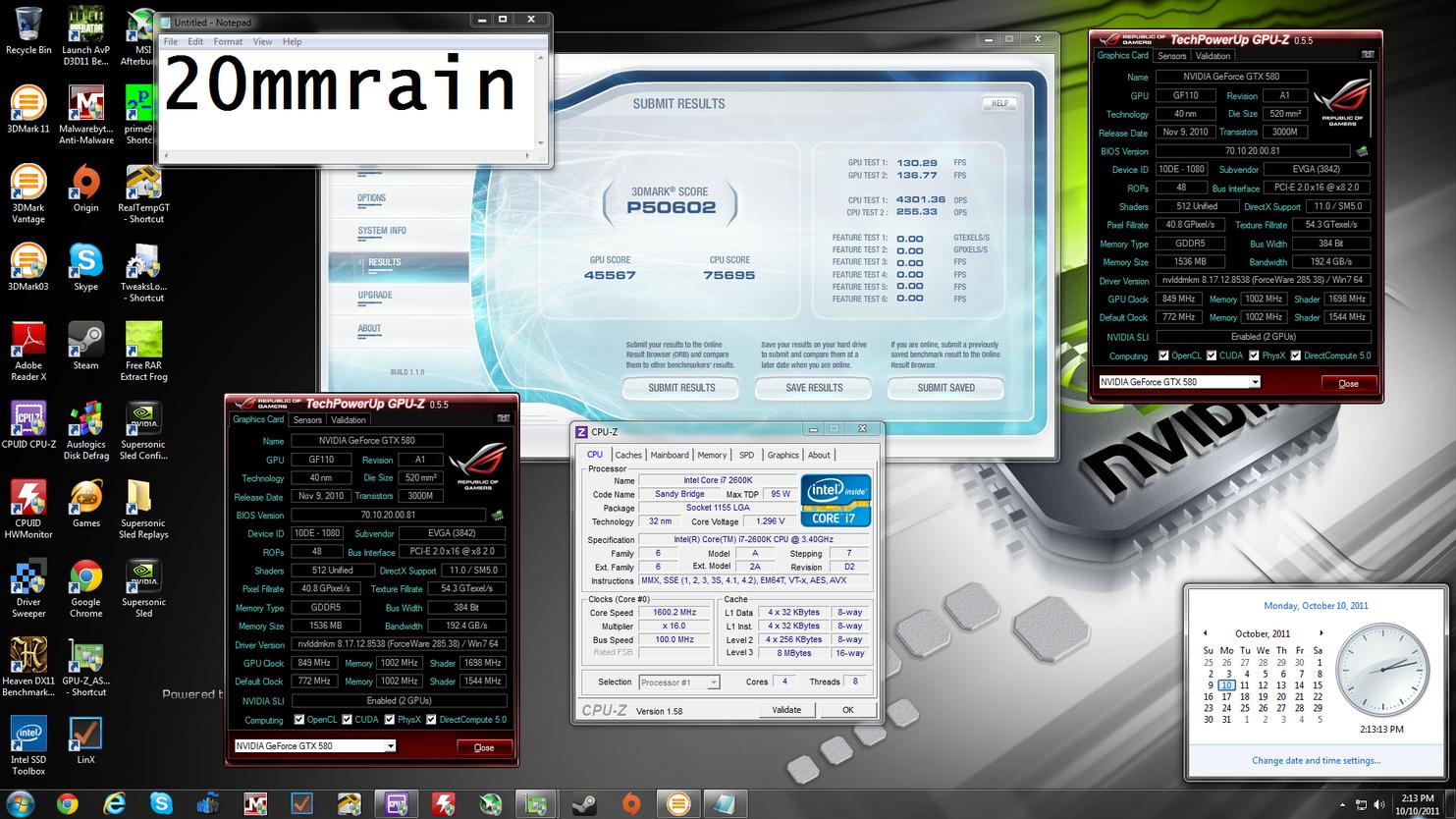This screenshot has width=1456, height=819.
Task: Click OK button in CPU-Z
Action: click(x=848, y=710)
